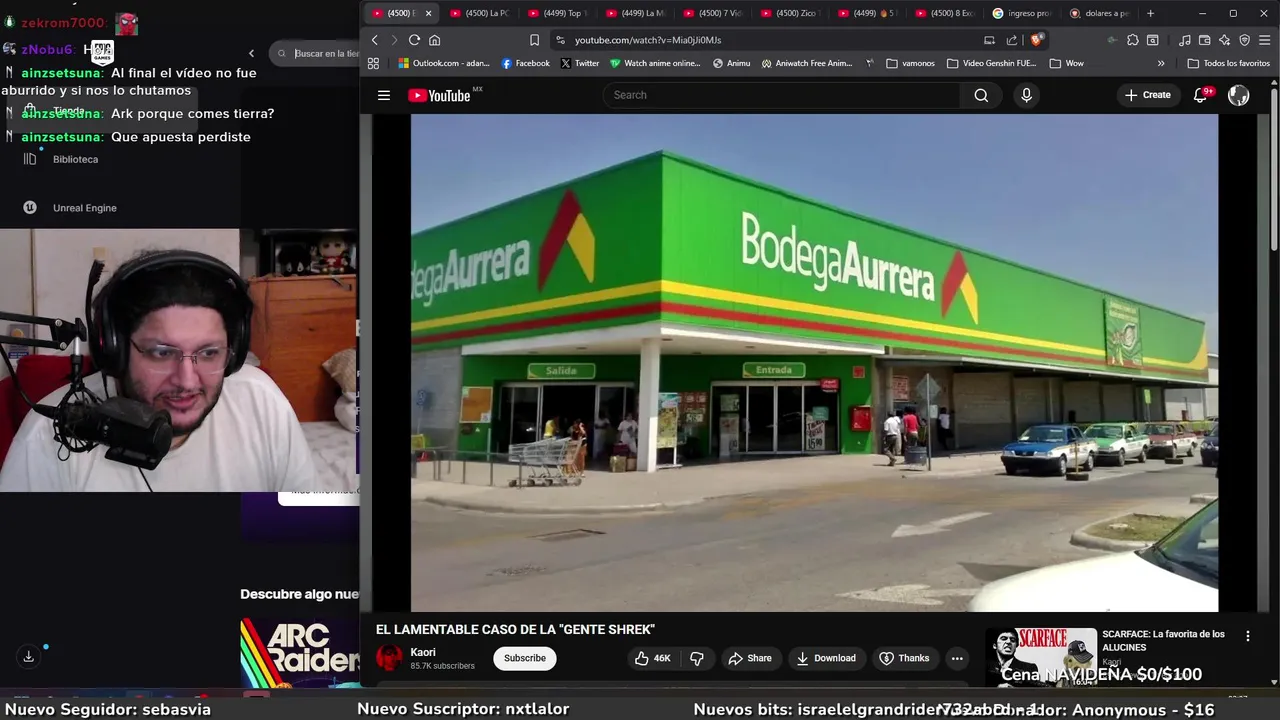Click the video title 'EL LAMENTABLE CASO DE LA GENTE SHREK'
Image resolution: width=1280 pixels, height=720 pixels.
click(515, 629)
